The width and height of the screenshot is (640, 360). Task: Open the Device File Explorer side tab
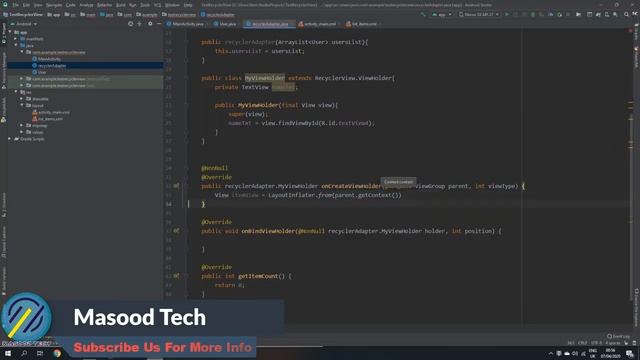click(636, 307)
